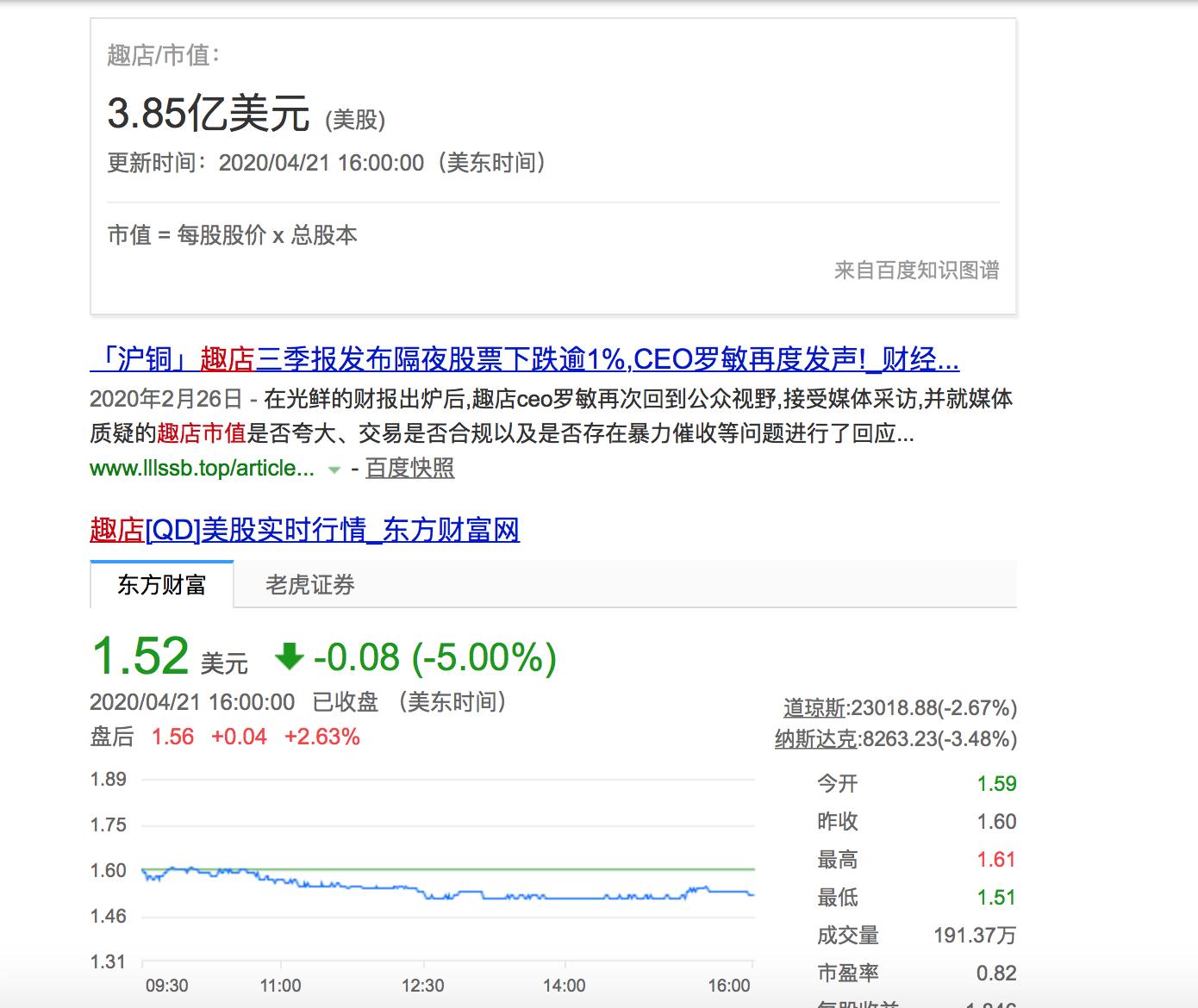Switch to the 东方财富 tab

coord(161,585)
